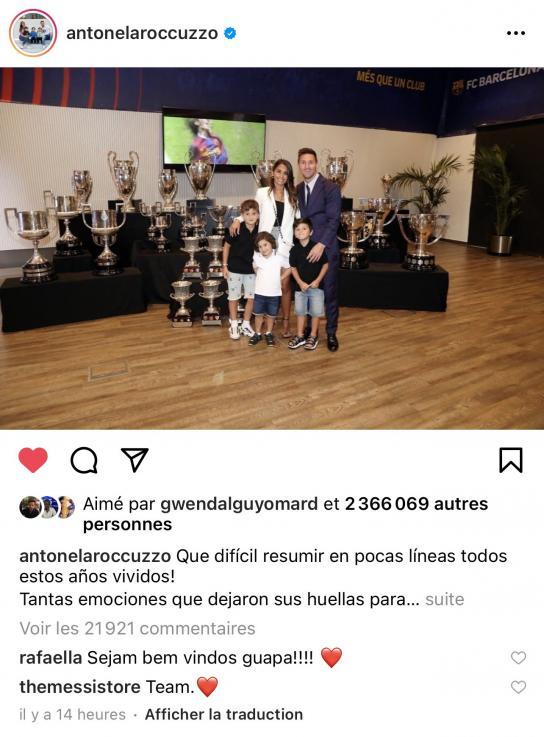Screen dimensions: 544x737
Task: Open gwendalguyomard's profile from likes
Action: coord(239,504)
